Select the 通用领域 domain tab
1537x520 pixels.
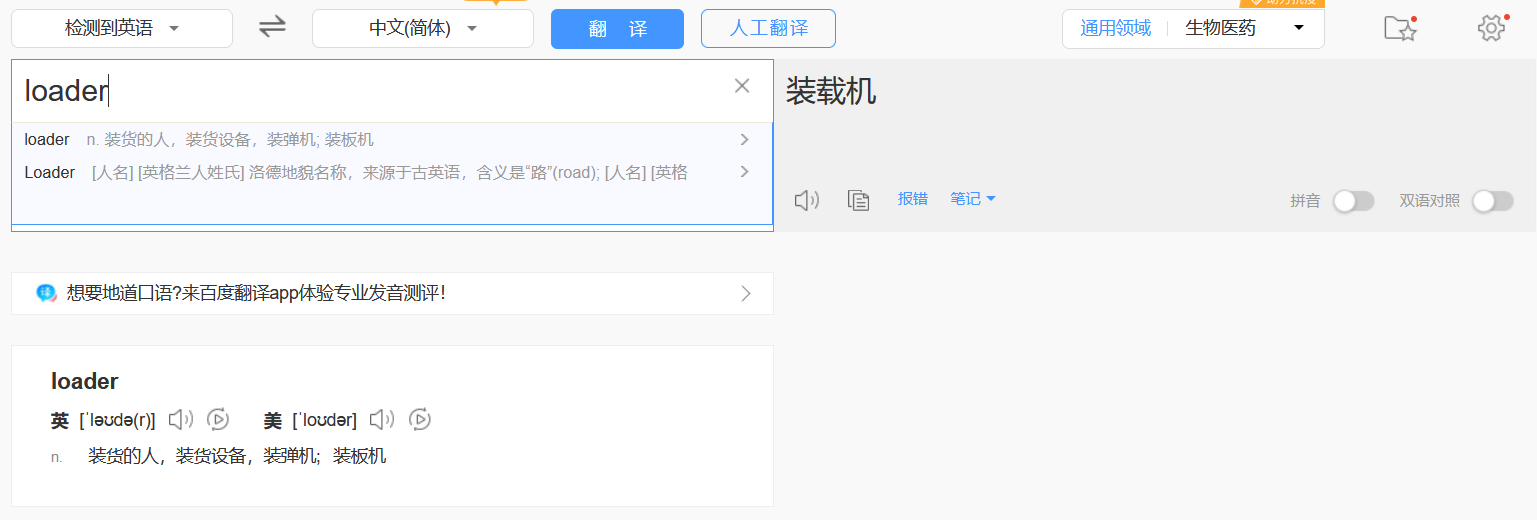1115,28
